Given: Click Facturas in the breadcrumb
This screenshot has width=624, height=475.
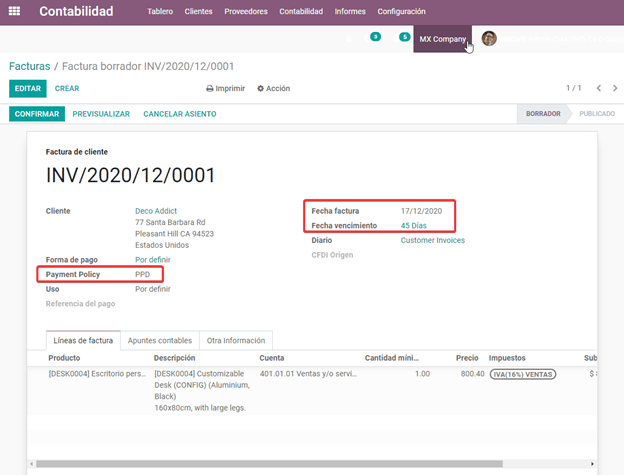Looking at the screenshot, I should point(29,66).
